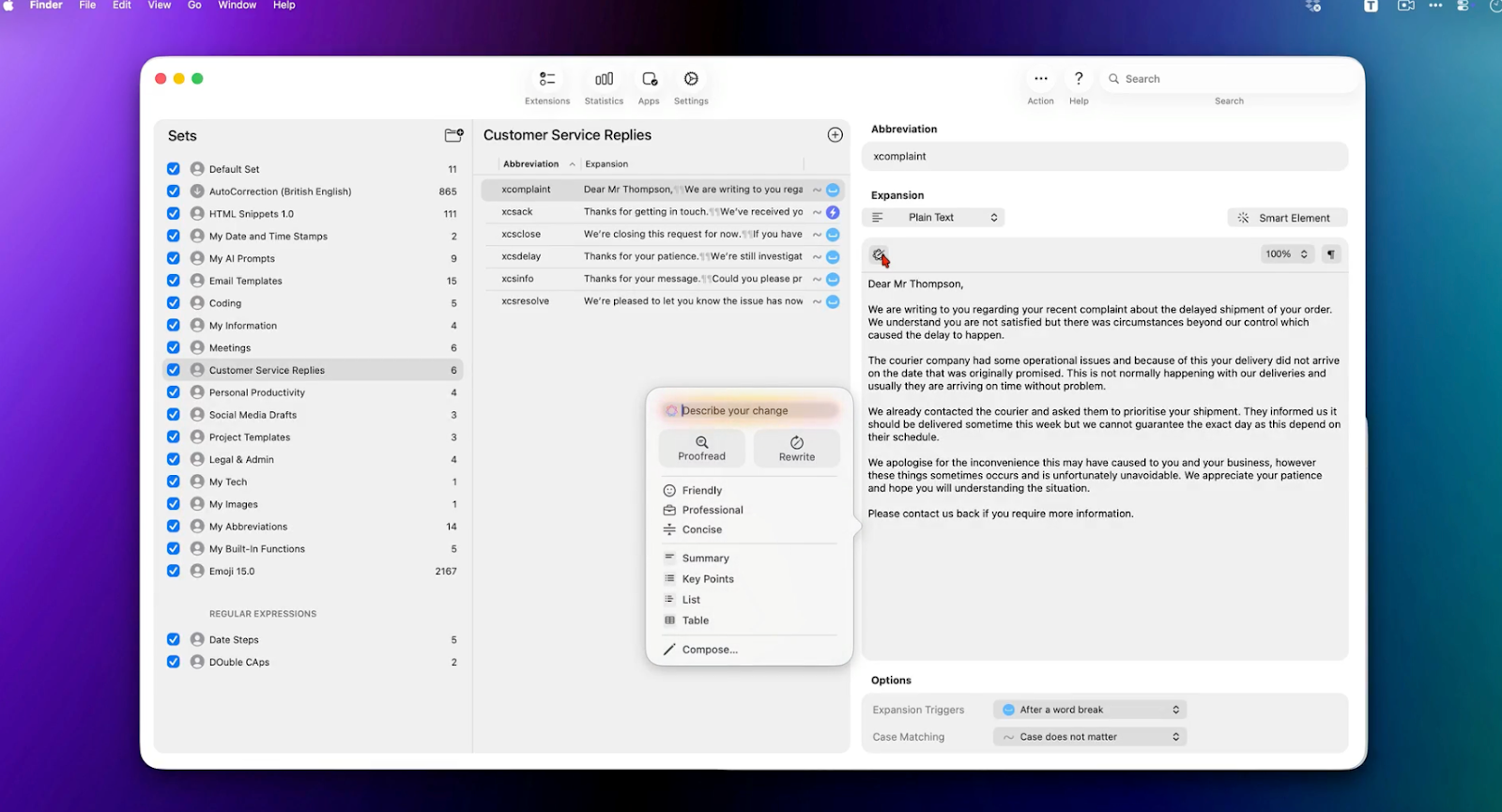Image resolution: width=1502 pixels, height=812 pixels.
Task: Click the Help question mark icon
Action: 1079,79
